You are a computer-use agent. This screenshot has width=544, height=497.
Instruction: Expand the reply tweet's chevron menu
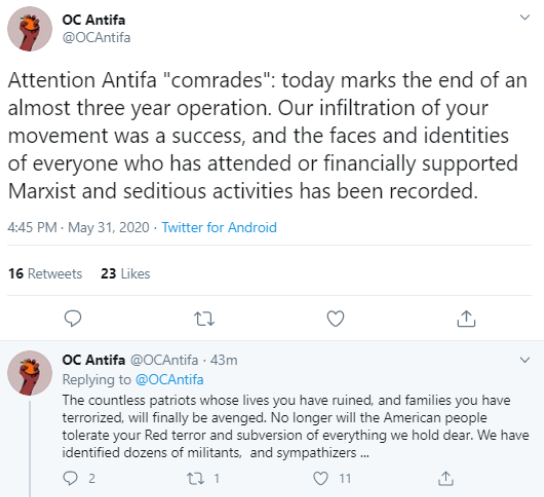pos(525,360)
